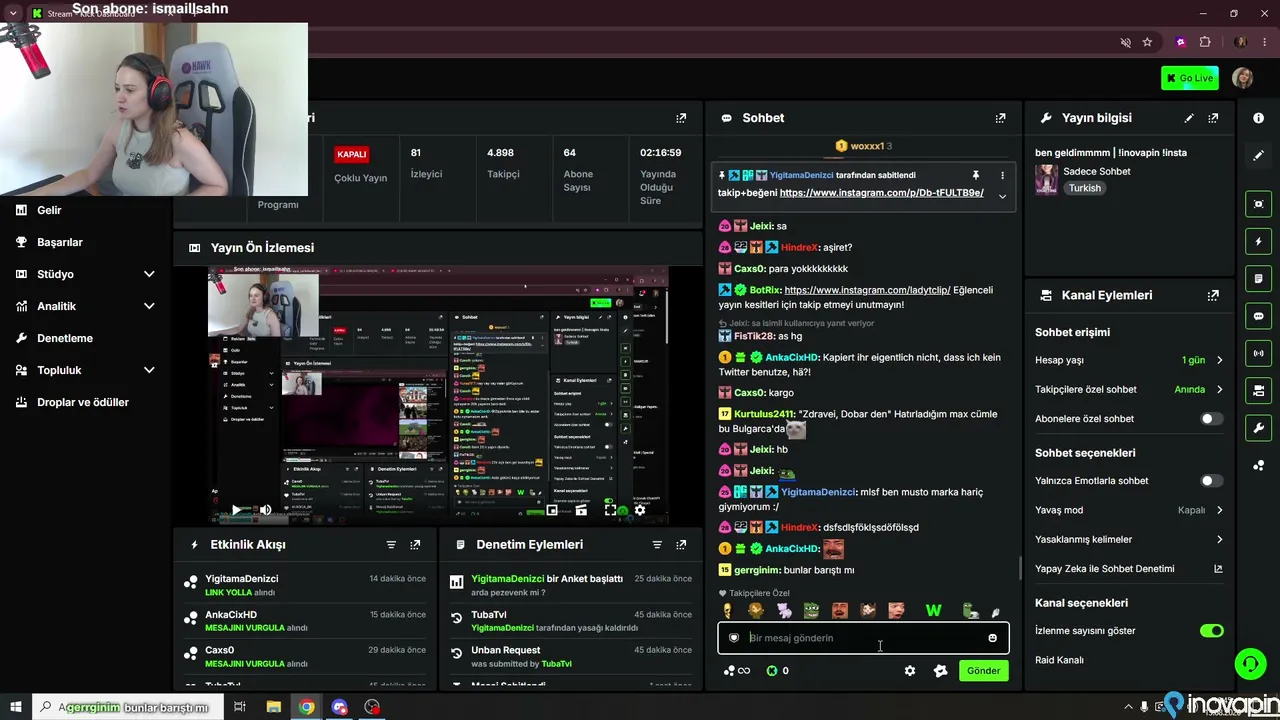This screenshot has height=720, width=1280.
Task: Toggle İzlenme sayısını göster switch
Action: pos(1211,631)
